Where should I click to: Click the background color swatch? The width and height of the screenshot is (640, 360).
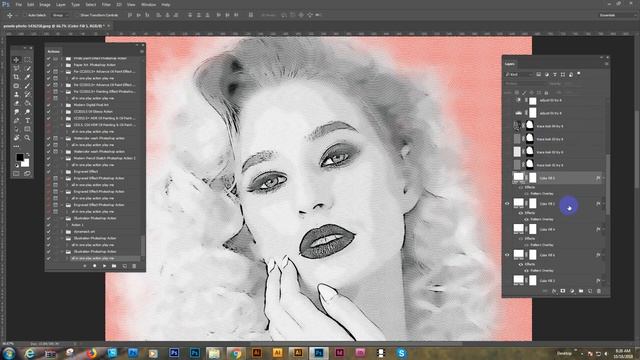coord(26,163)
